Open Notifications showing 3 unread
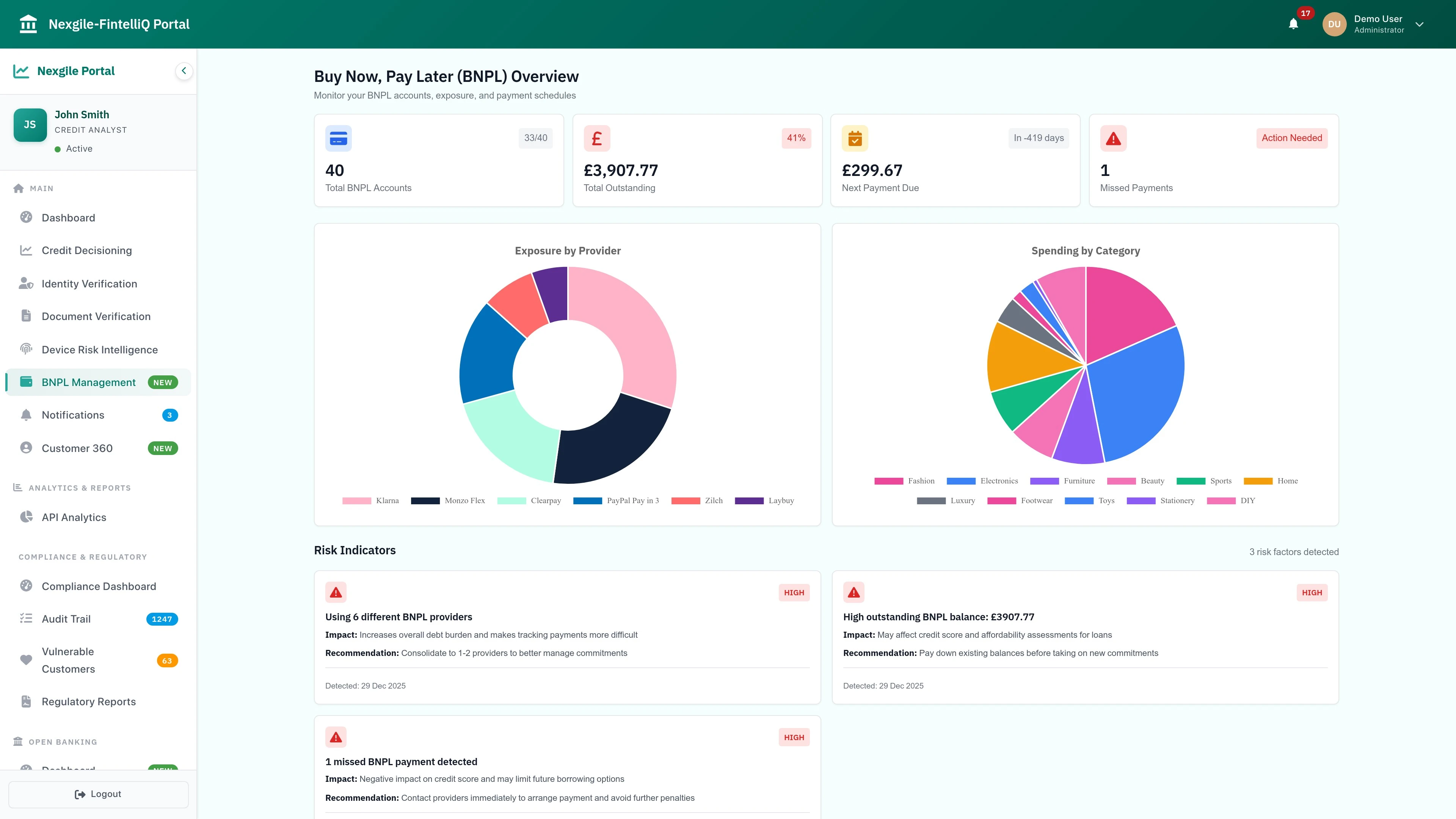 click(72, 415)
